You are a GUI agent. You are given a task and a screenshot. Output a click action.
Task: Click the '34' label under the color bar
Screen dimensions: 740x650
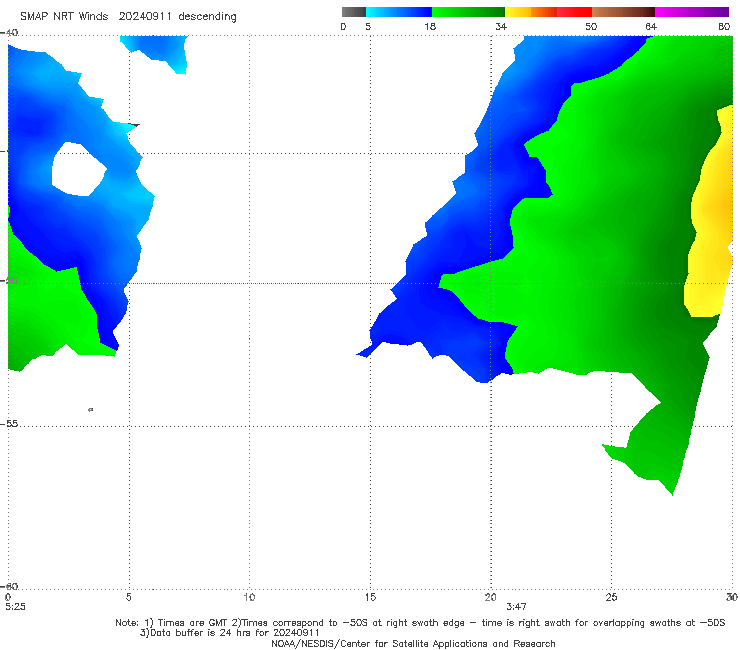coord(501,26)
